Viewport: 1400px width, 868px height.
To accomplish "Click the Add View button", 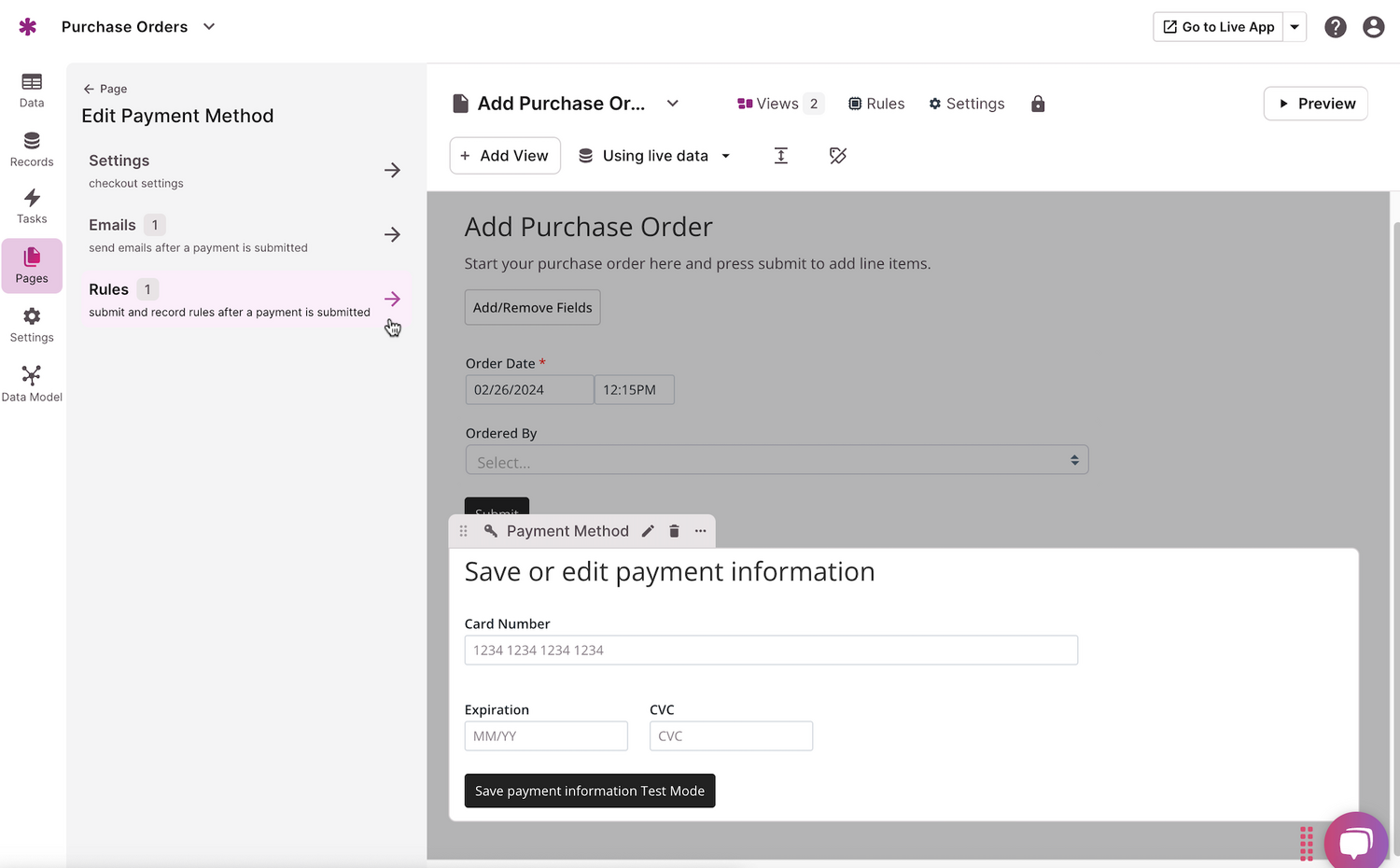I will (504, 155).
